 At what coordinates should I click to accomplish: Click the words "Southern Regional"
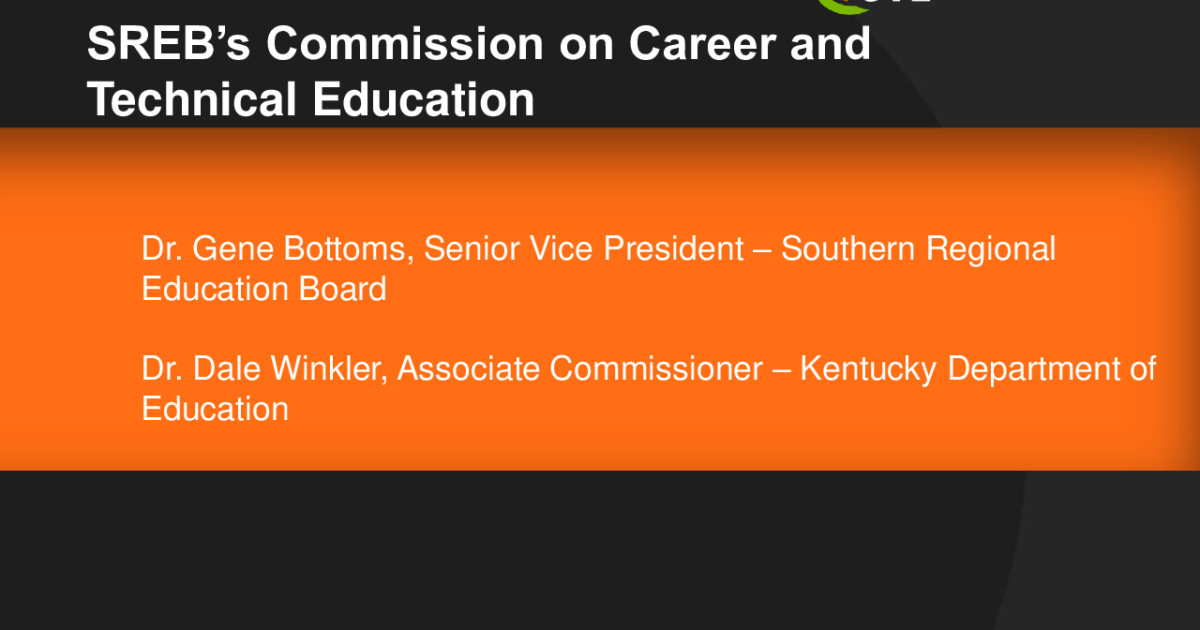[x=918, y=250]
